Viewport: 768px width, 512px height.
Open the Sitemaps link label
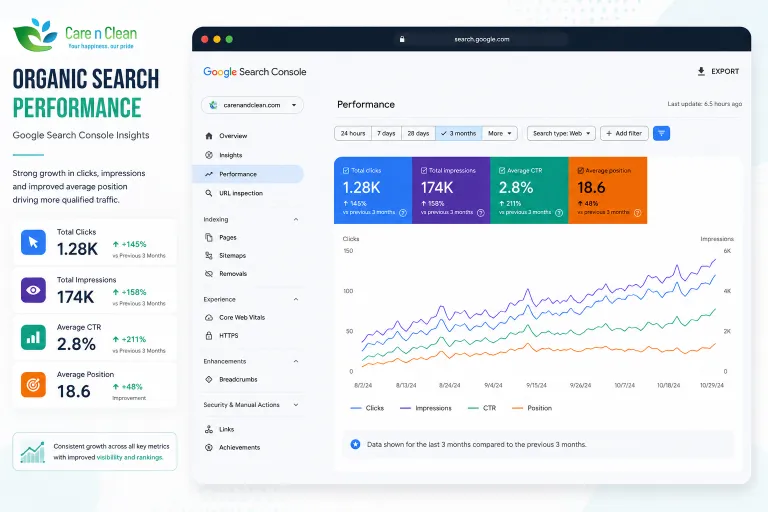point(232,255)
